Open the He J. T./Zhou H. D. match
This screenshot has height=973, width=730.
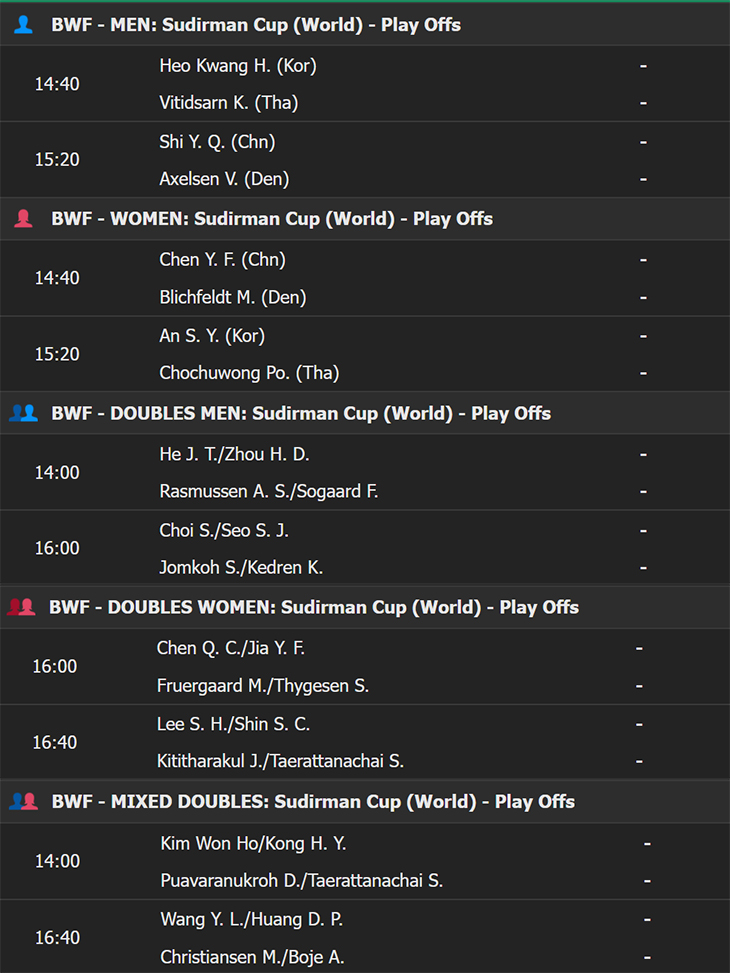pos(365,472)
